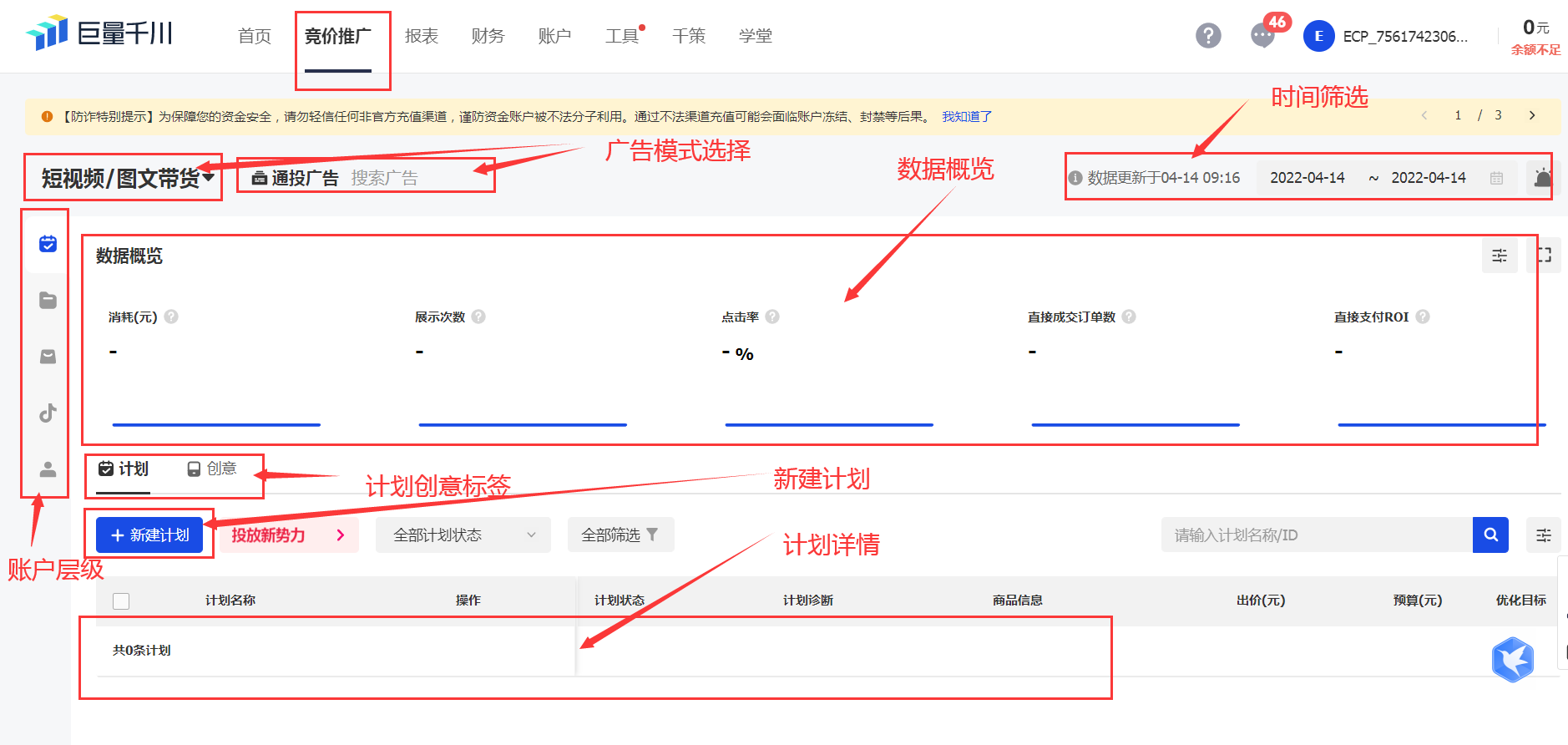Open the 工具 nav item
The height and width of the screenshot is (745, 1568).
tap(622, 36)
